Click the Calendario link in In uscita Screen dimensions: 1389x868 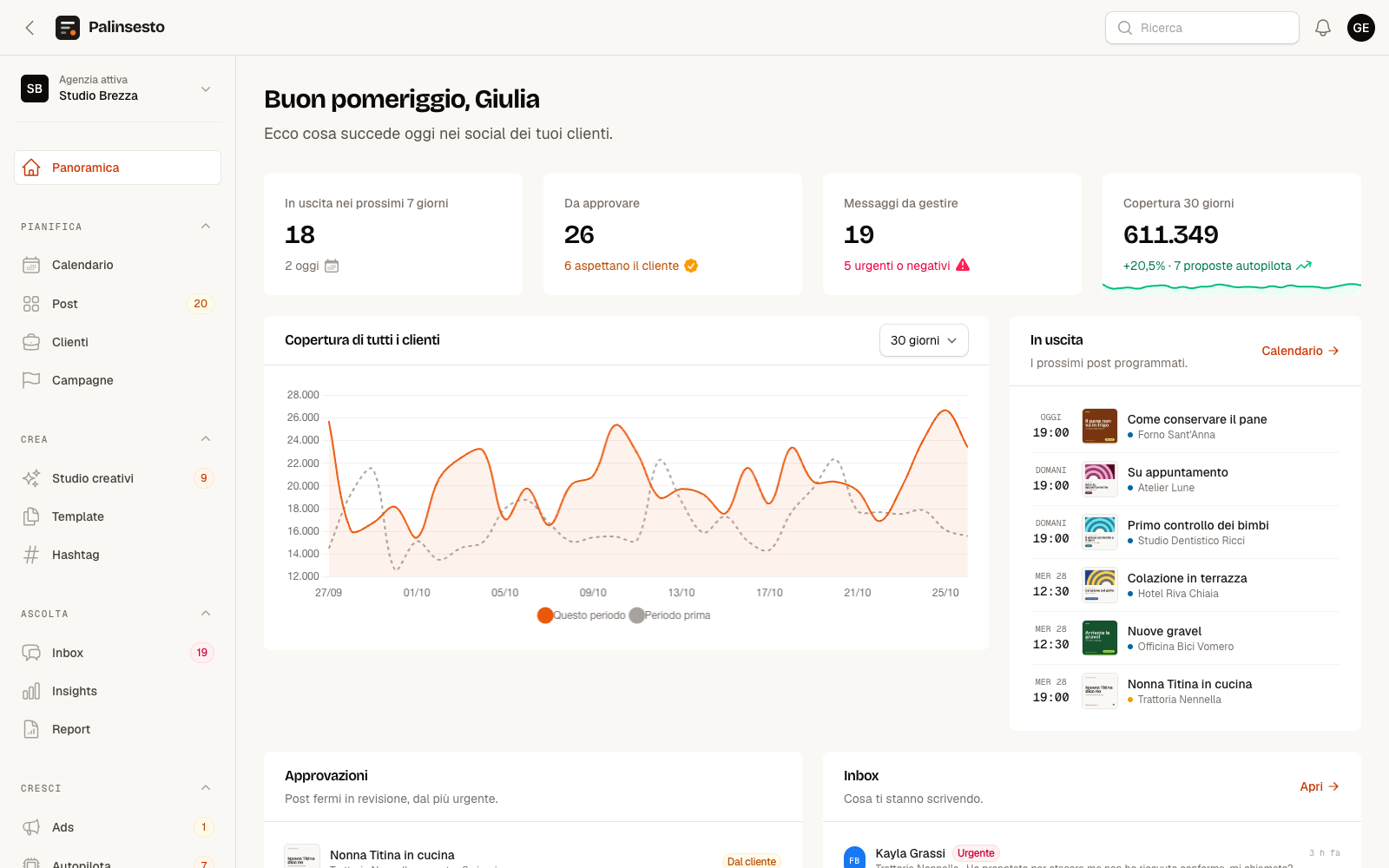click(x=1300, y=351)
